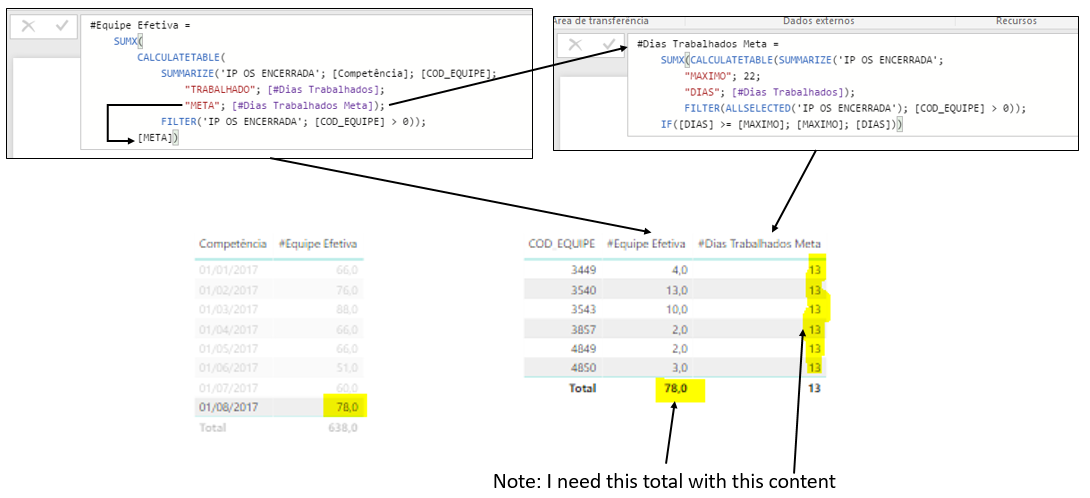Click the 76,0 value for 01/02/2017
The image size is (1090, 498).
pos(347,289)
